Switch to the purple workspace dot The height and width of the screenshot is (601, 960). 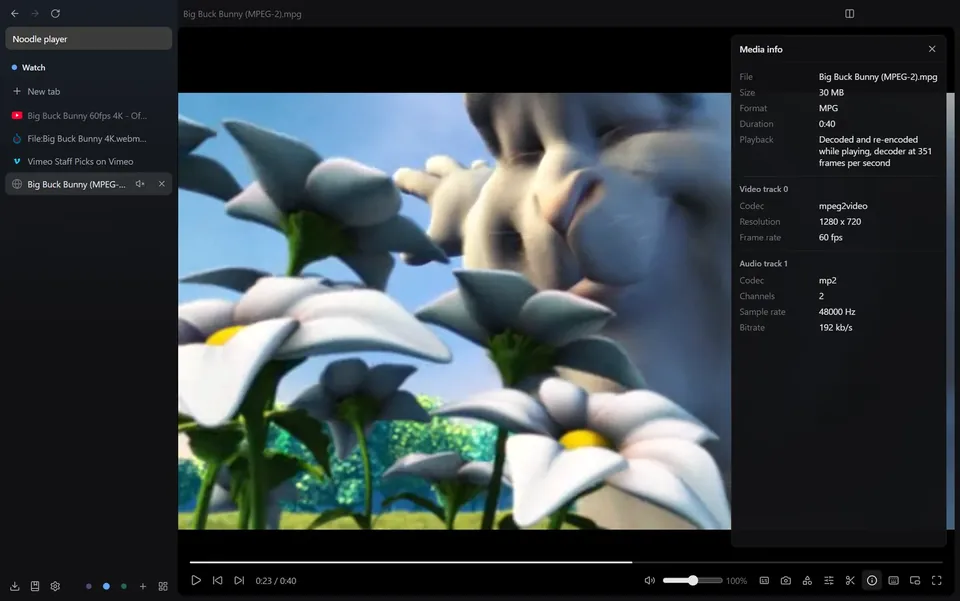[x=89, y=586]
